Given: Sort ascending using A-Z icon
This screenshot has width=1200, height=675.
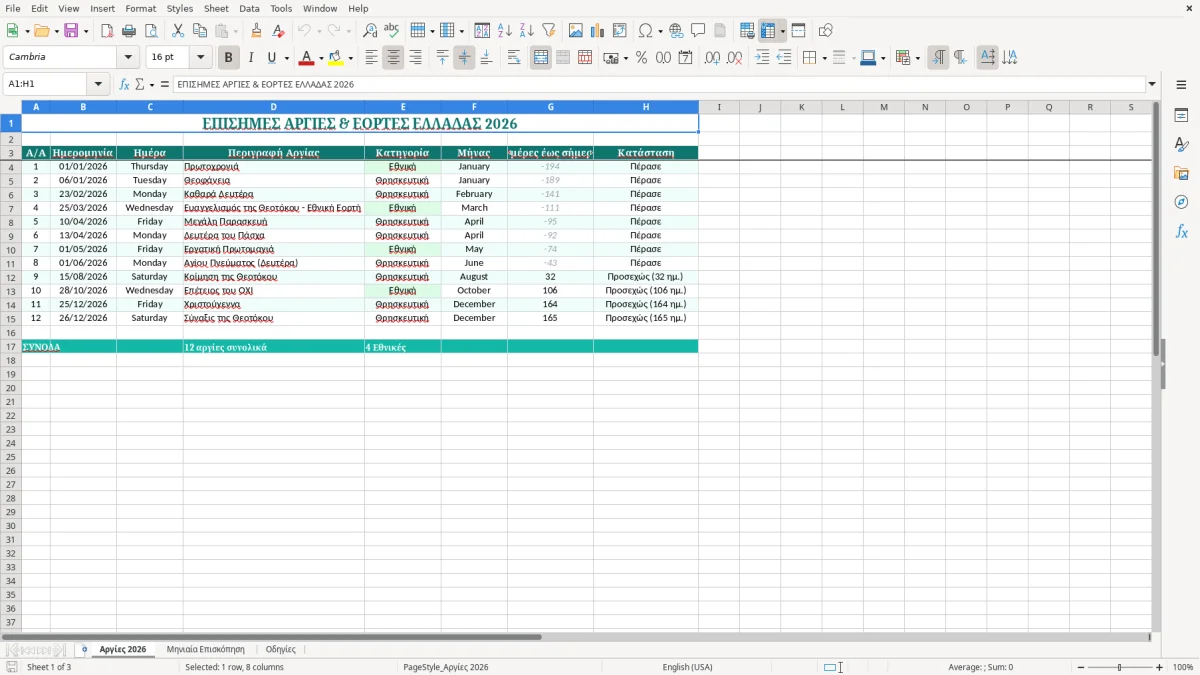Looking at the screenshot, I should pos(504,31).
